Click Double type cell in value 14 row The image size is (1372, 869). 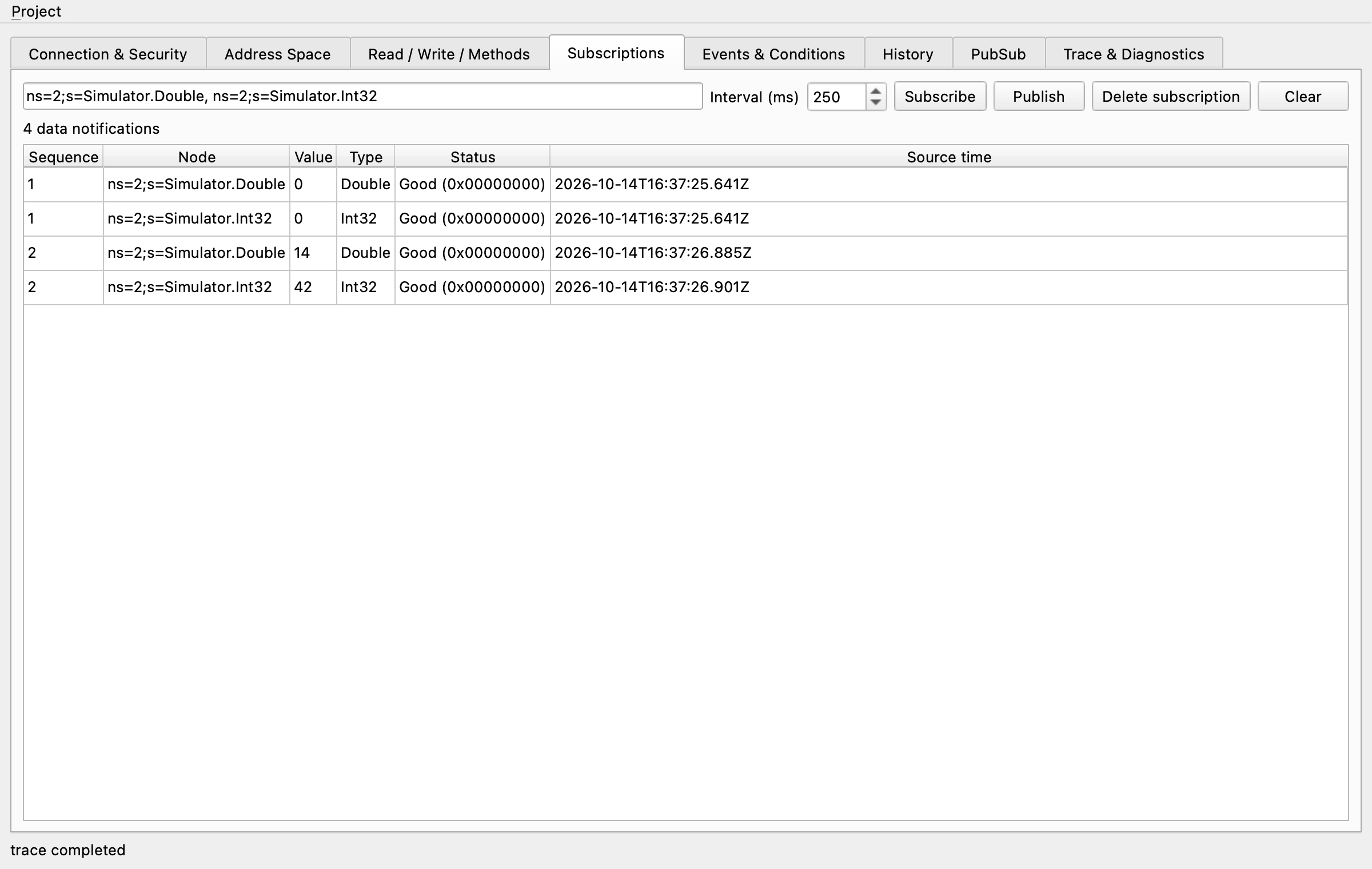366,253
